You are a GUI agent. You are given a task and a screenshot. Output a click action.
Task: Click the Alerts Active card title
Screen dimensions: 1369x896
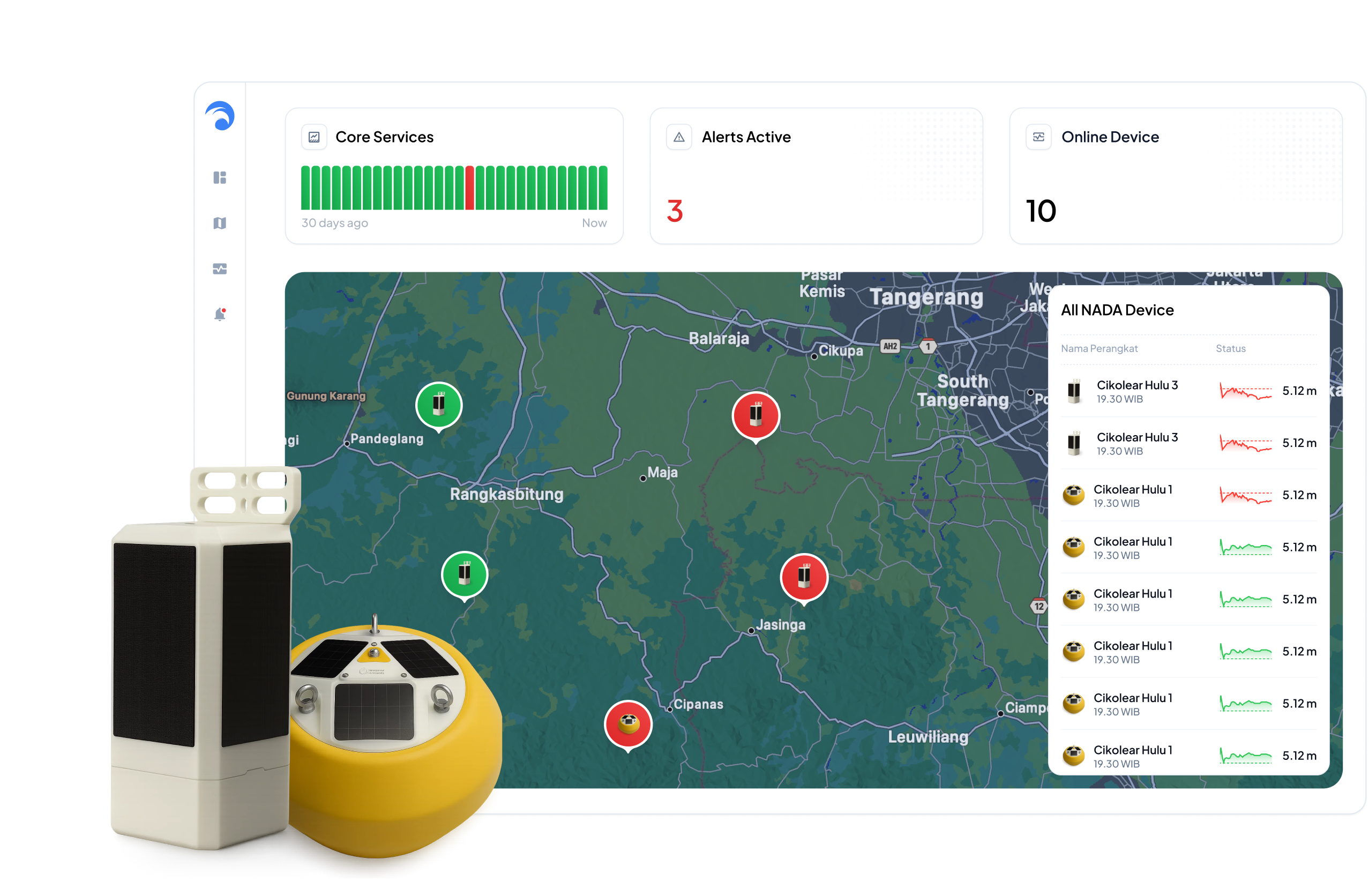[x=746, y=137]
